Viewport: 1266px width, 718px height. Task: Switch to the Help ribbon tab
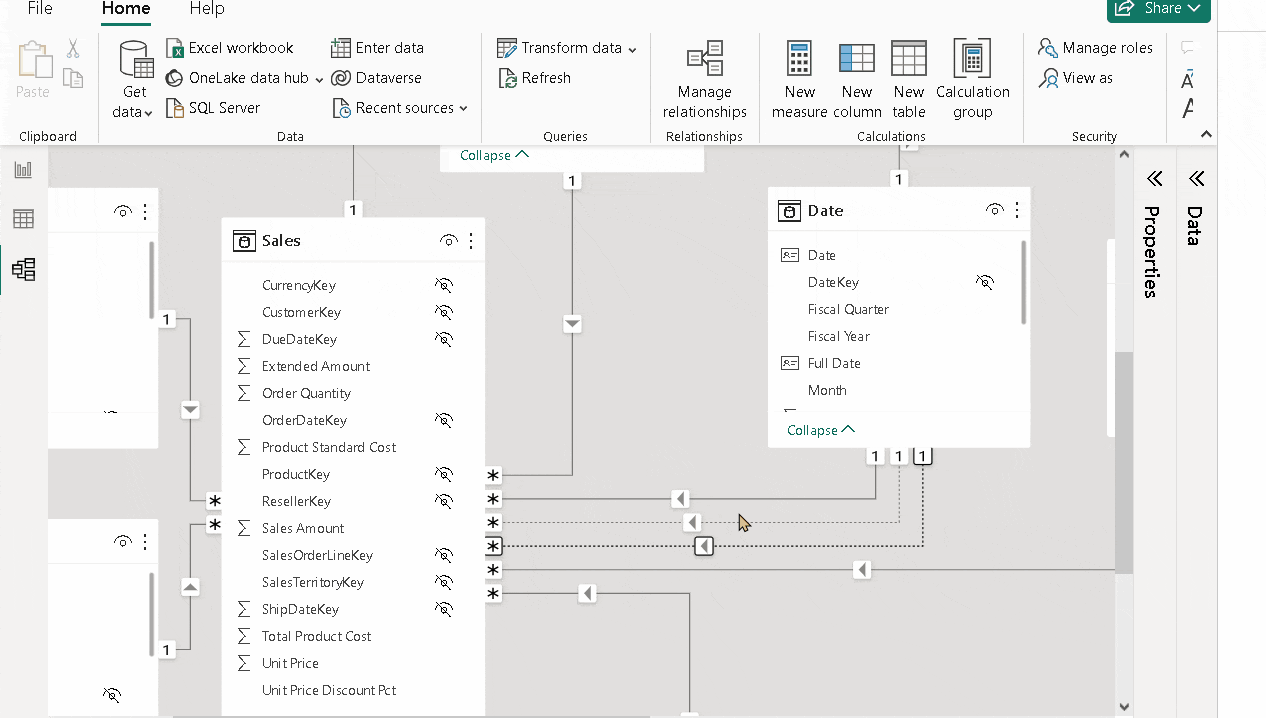coord(207,9)
